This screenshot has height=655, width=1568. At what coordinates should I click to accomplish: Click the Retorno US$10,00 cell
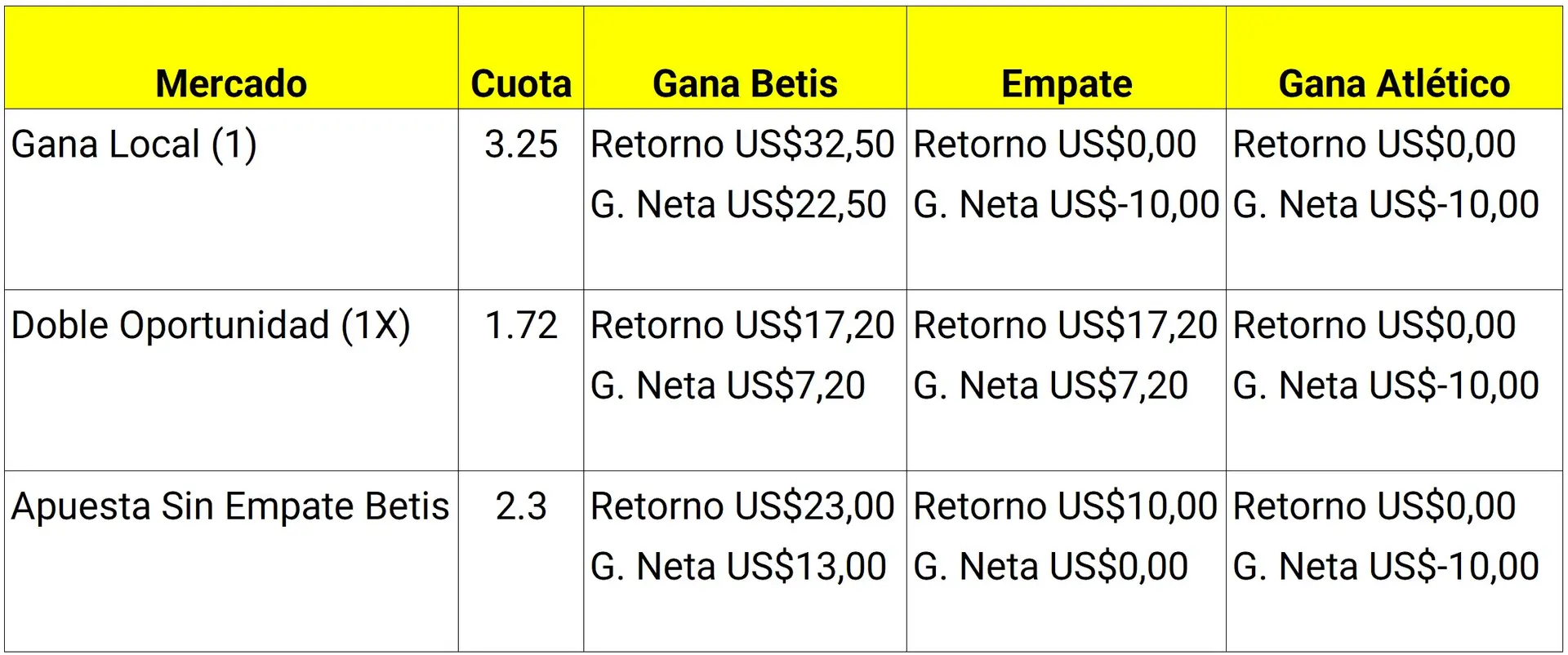[x=1066, y=506]
